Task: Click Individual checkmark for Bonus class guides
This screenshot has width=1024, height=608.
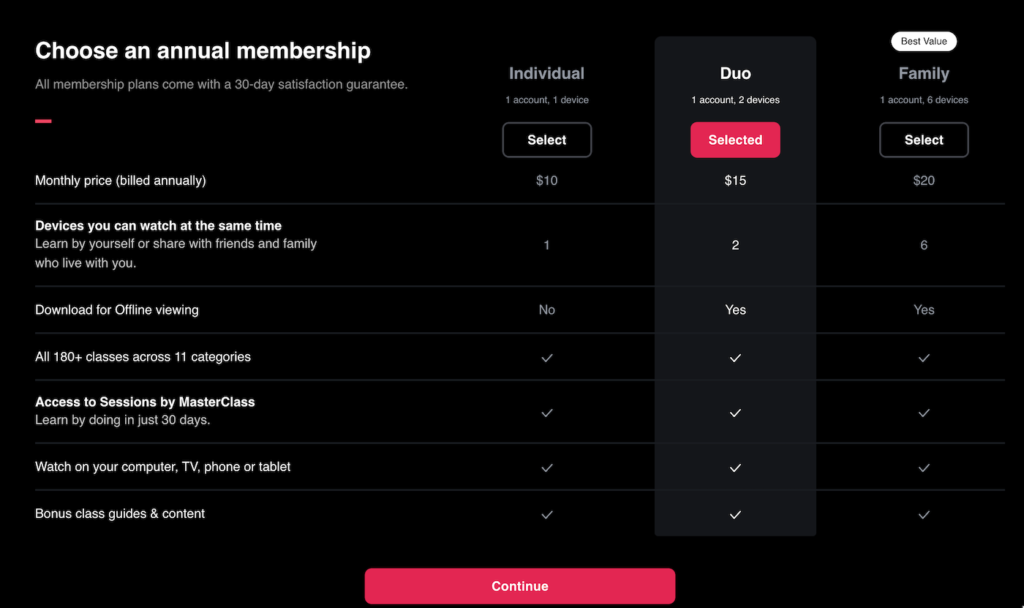Action: point(547,515)
